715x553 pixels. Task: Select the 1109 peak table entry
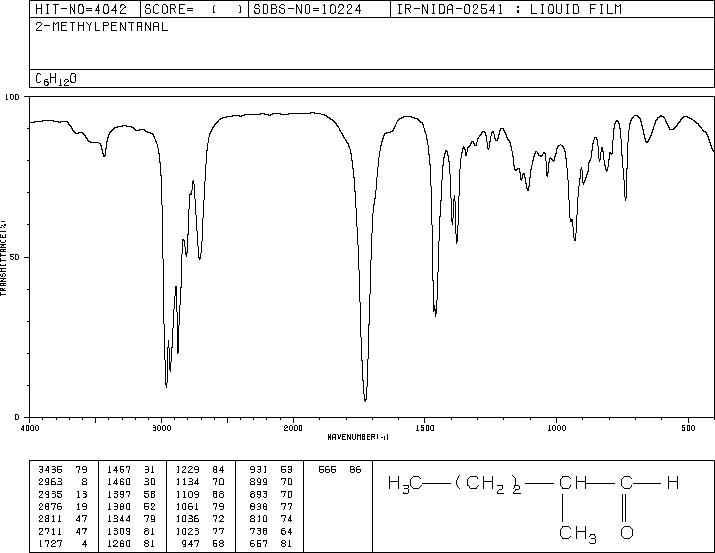pyautogui.click(x=200, y=494)
